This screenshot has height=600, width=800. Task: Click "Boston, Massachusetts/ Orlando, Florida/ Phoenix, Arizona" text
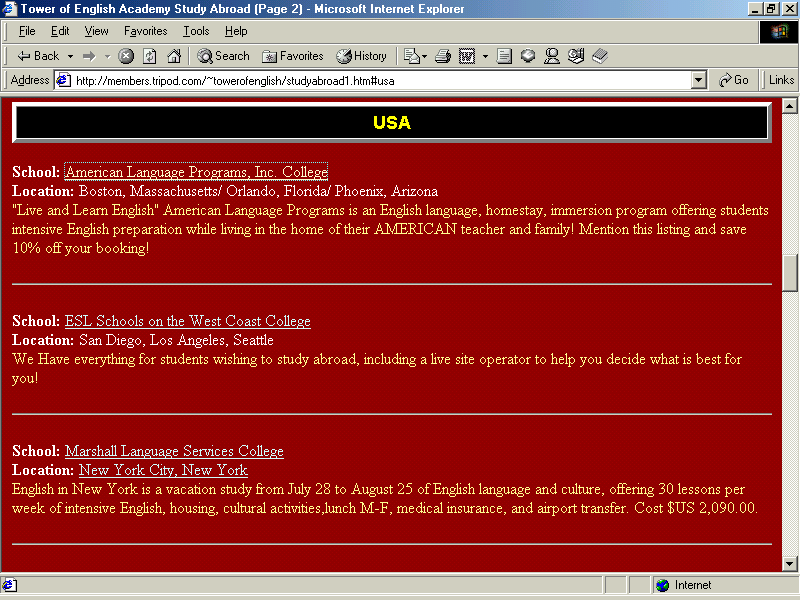(x=258, y=191)
